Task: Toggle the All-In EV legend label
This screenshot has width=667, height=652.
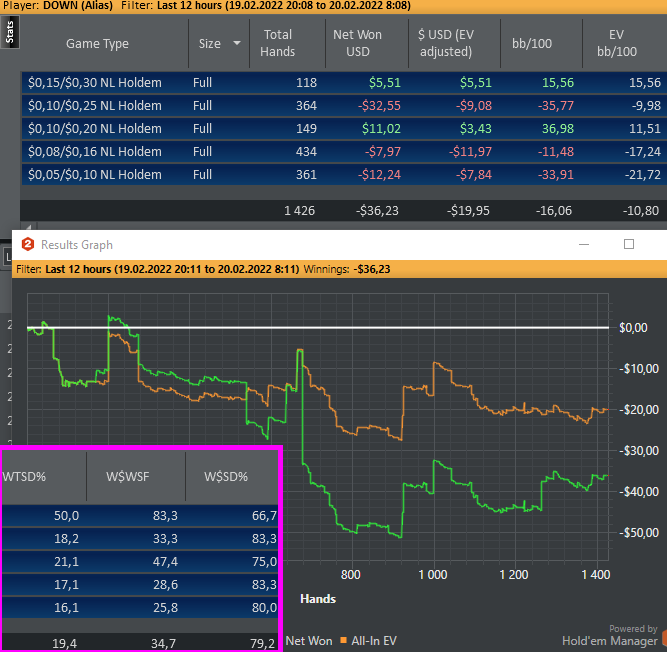Action: click(375, 640)
